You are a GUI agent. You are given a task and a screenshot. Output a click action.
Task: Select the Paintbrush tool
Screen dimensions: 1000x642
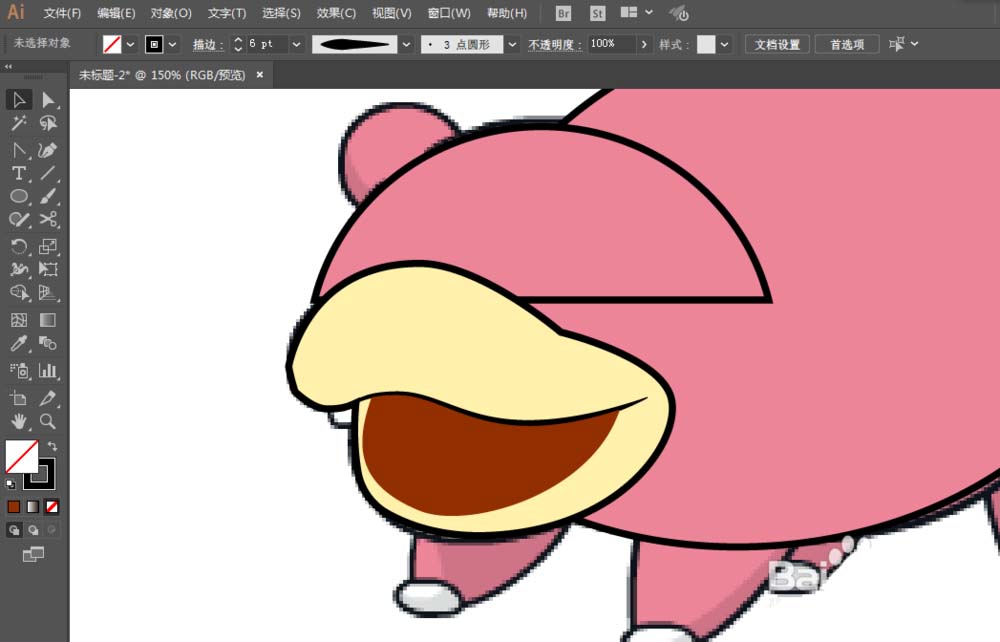click(x=48, y=196)
